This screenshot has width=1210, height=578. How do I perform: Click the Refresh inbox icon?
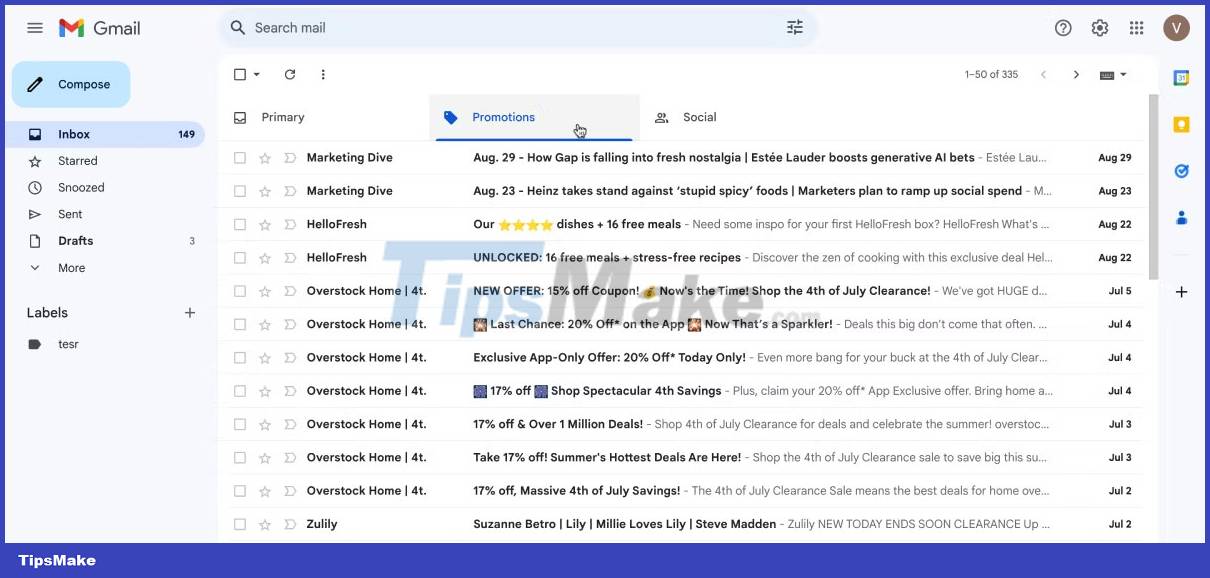(290, 74)
